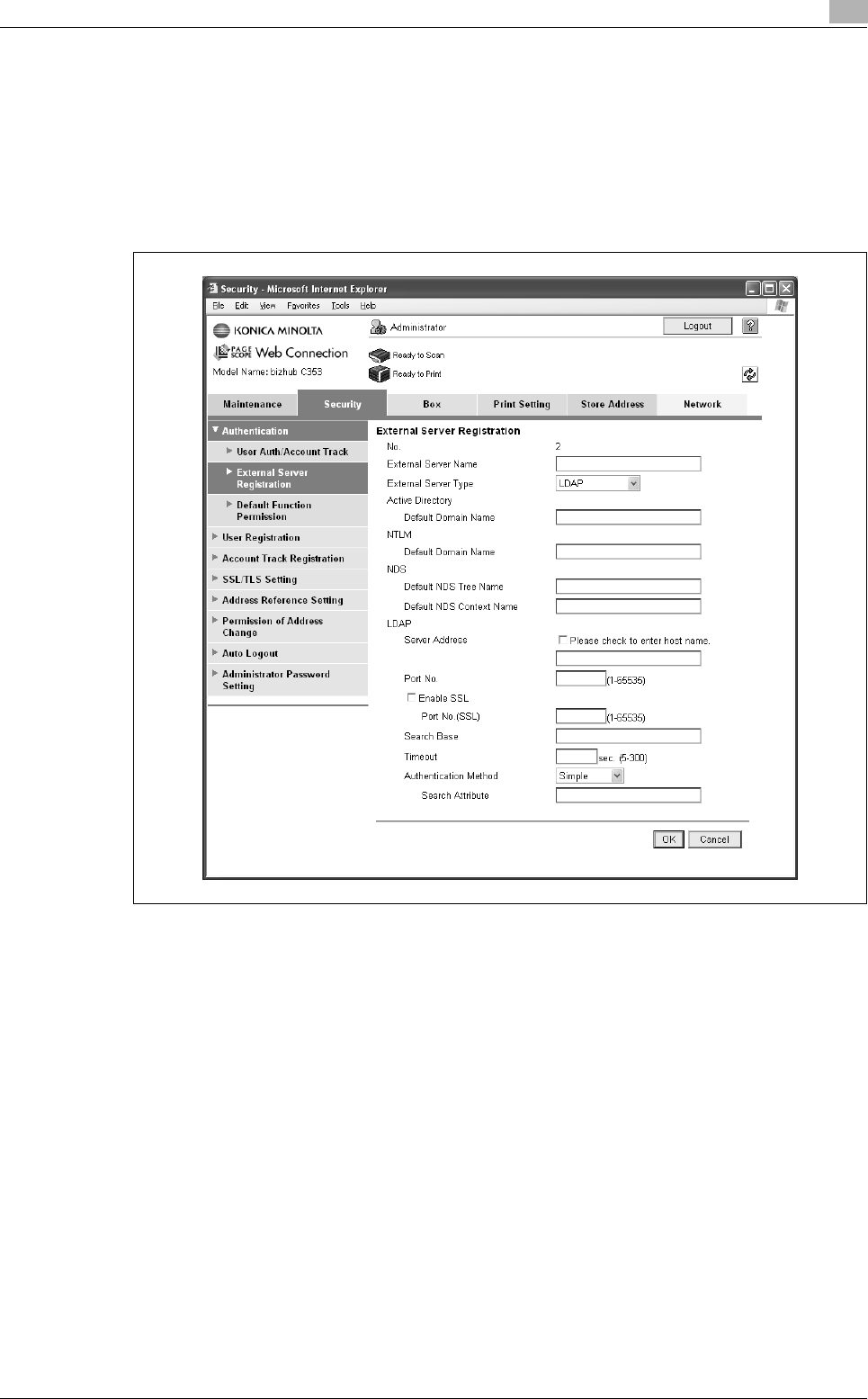Click the OK button
The image size is (868, 1399).
(668, 839)
